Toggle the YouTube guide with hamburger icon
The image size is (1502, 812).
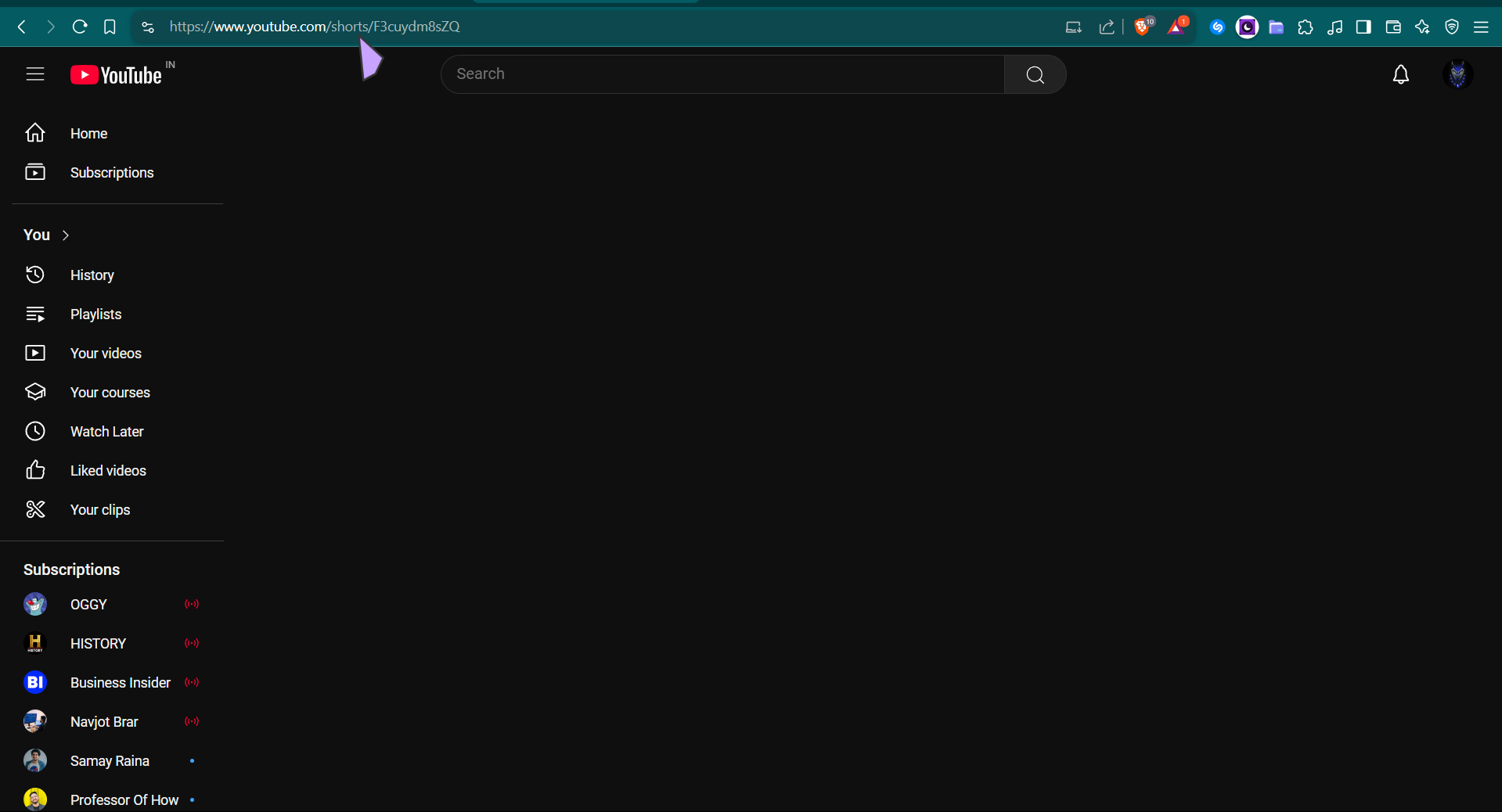35,74
